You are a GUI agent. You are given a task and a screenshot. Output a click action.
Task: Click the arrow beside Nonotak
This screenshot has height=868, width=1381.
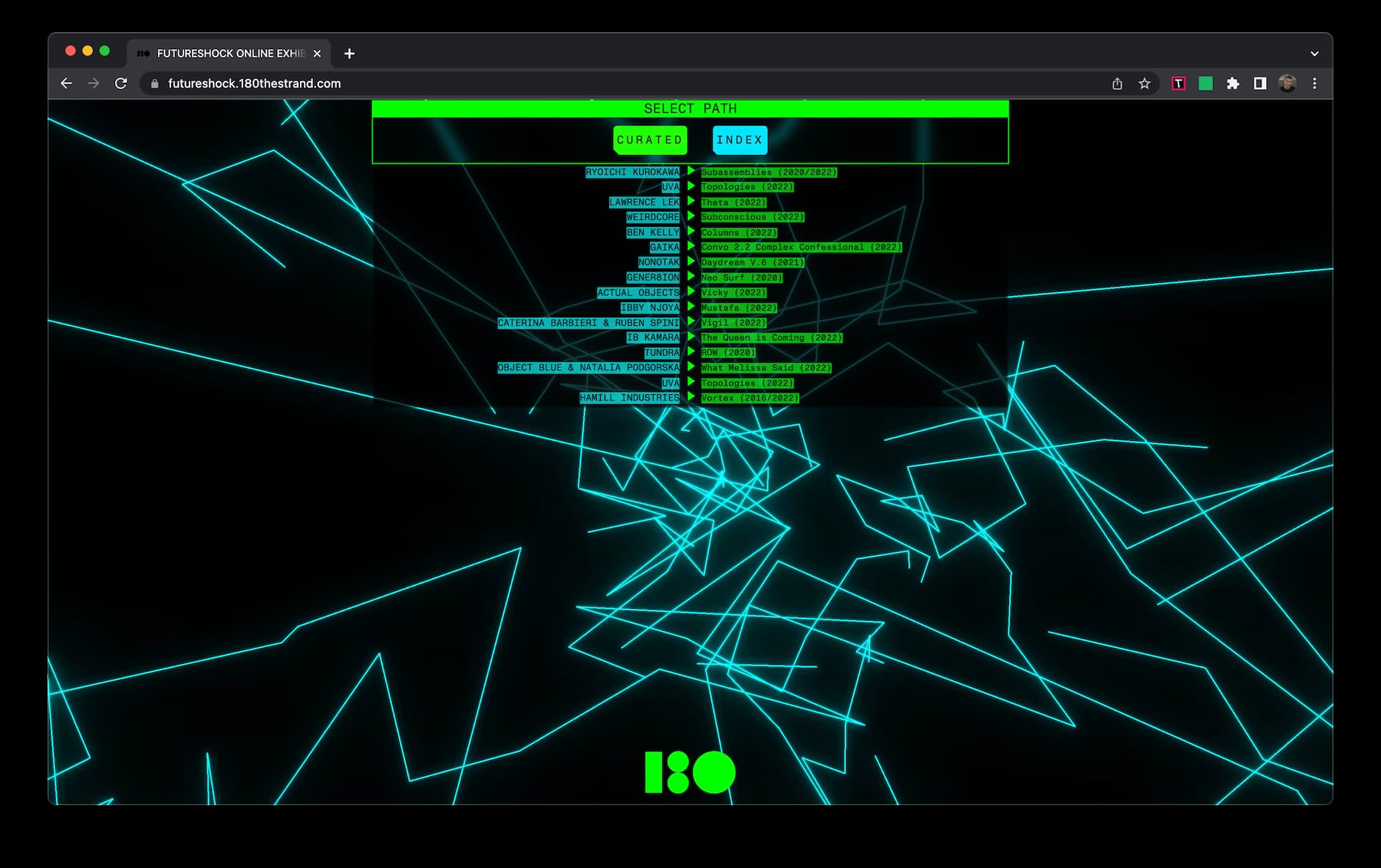[690, 261]
